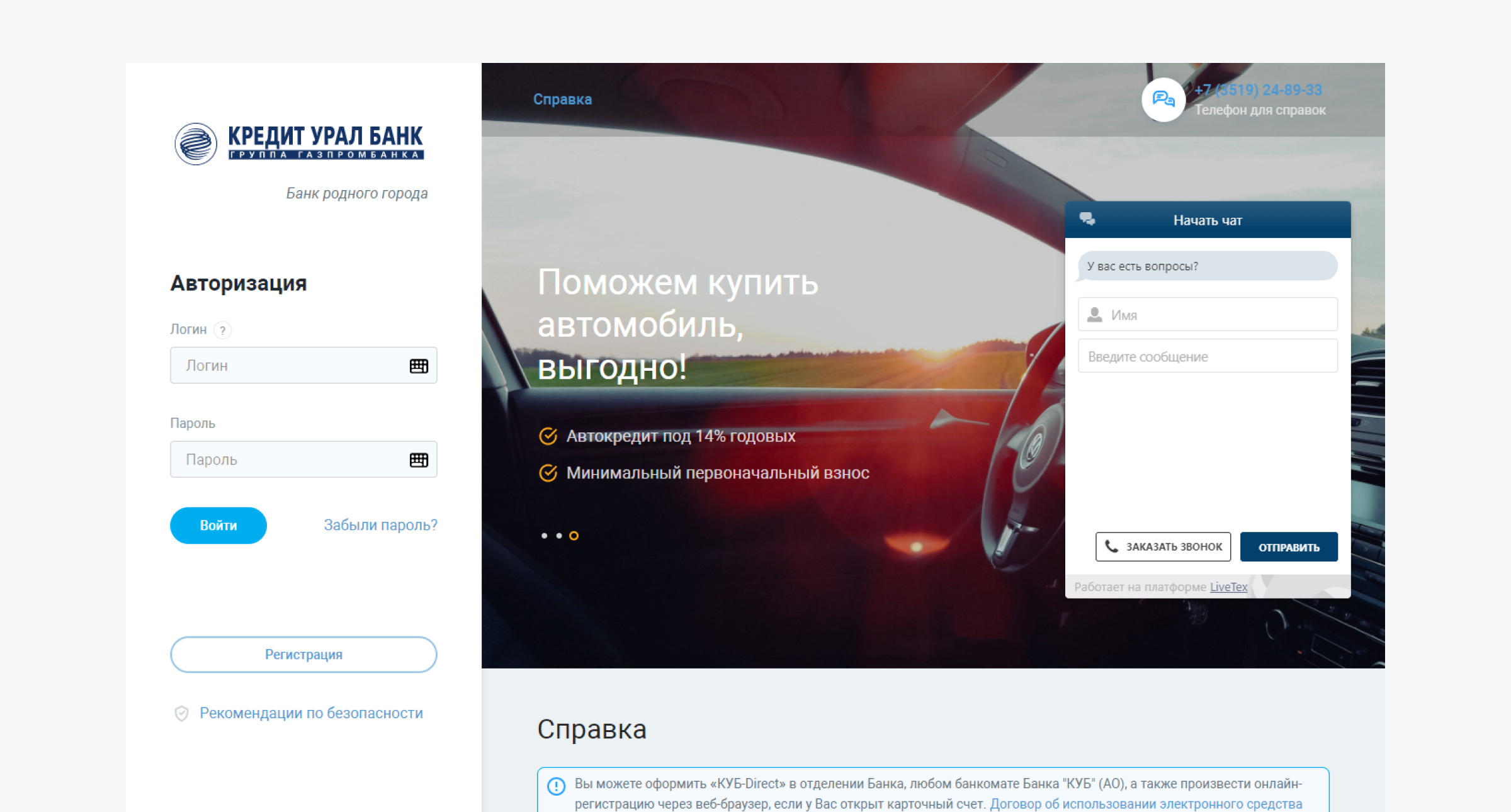Viewport: 1511px width, 812px height.
Task: Click the Регистрация button
Action: tap(303, 655)
